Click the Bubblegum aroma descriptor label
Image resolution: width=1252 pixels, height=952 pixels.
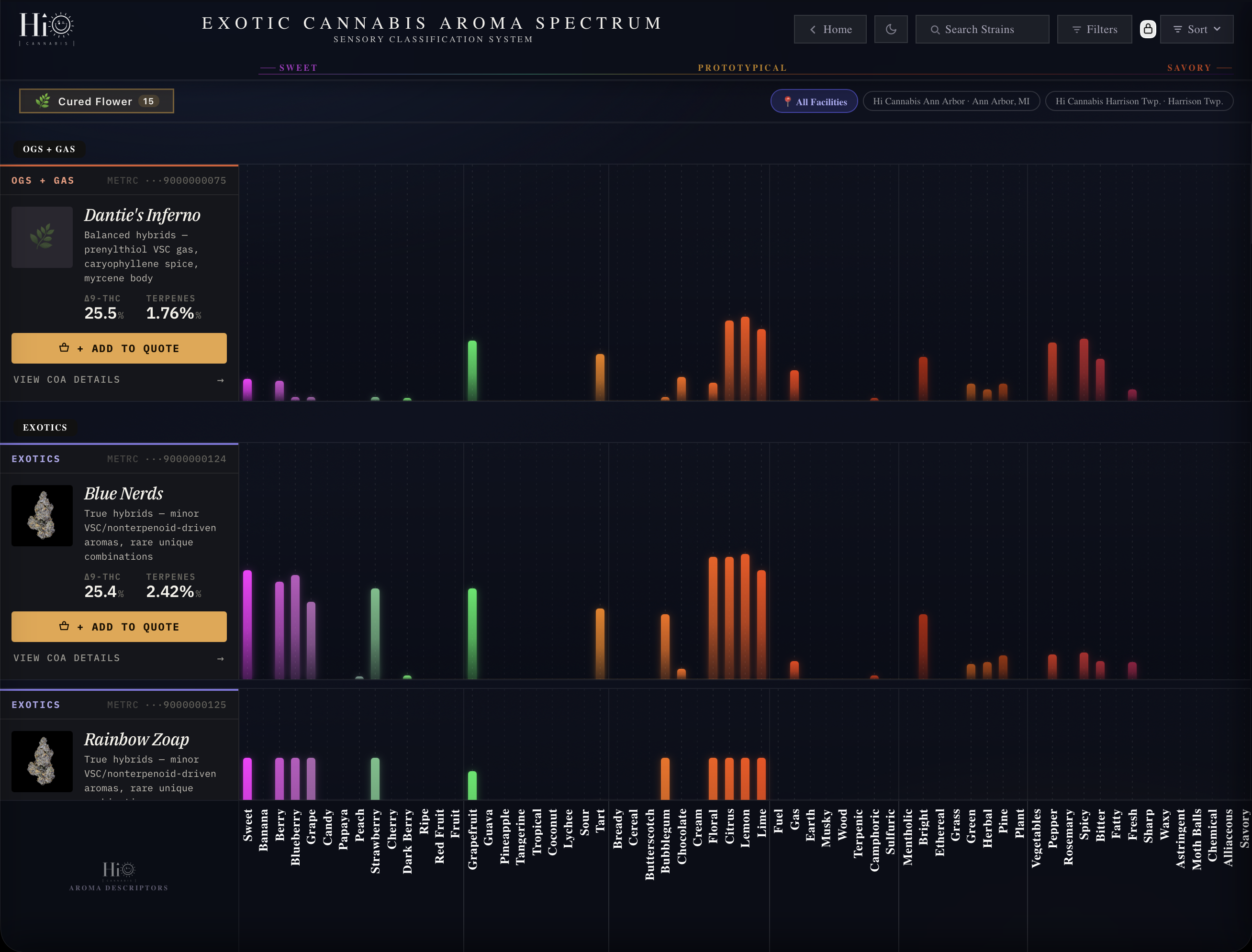665,841
